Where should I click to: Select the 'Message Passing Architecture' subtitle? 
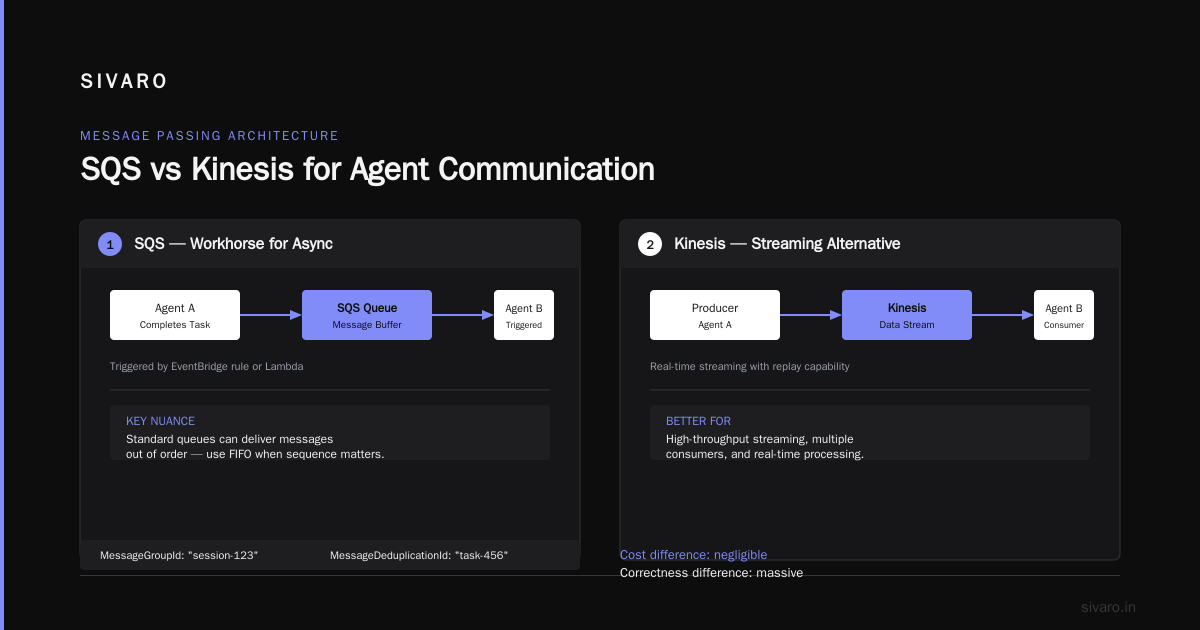click(x=209, y=136)
